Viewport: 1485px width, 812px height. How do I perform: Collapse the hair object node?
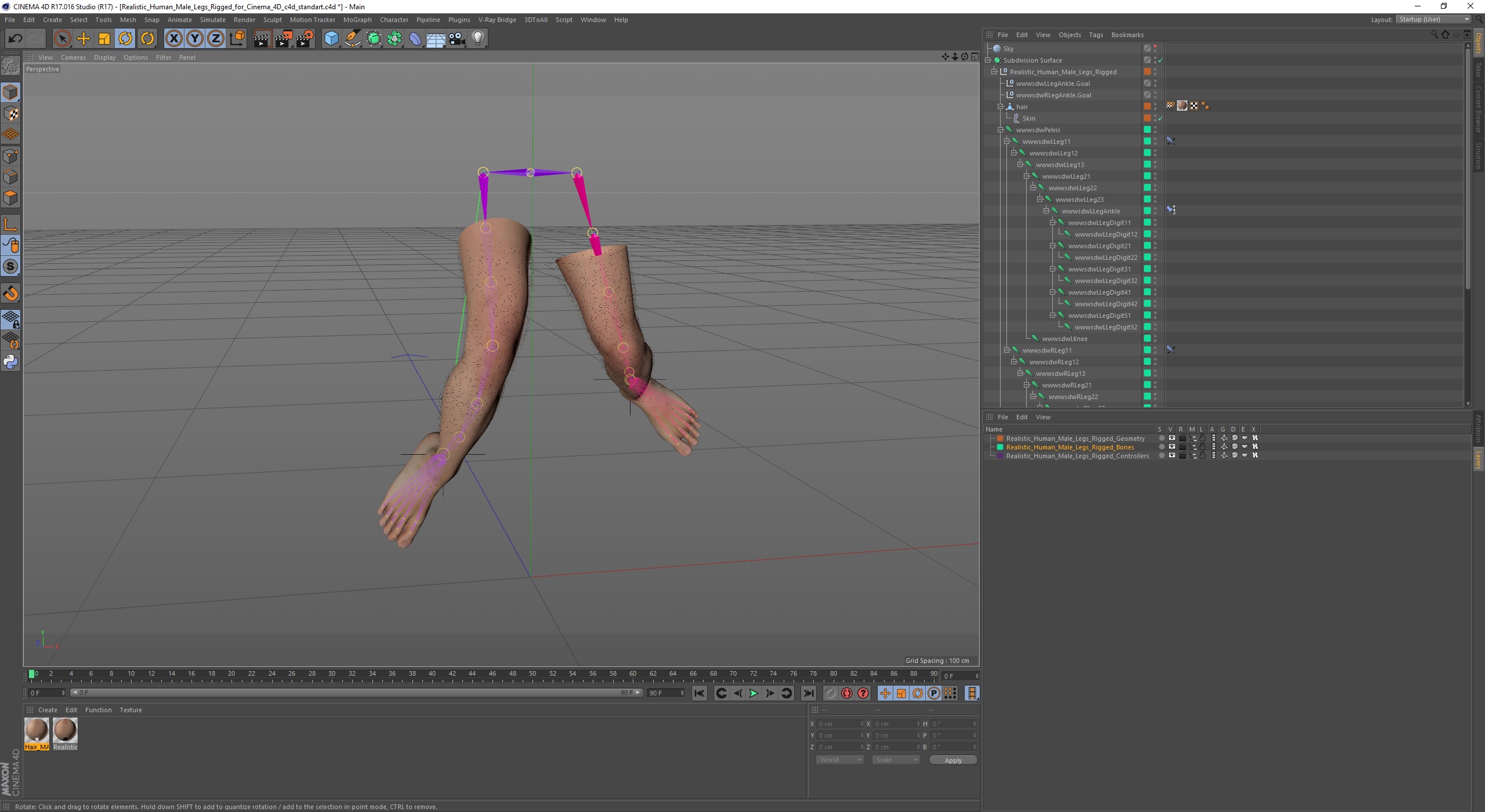[x=1001, y=107]
